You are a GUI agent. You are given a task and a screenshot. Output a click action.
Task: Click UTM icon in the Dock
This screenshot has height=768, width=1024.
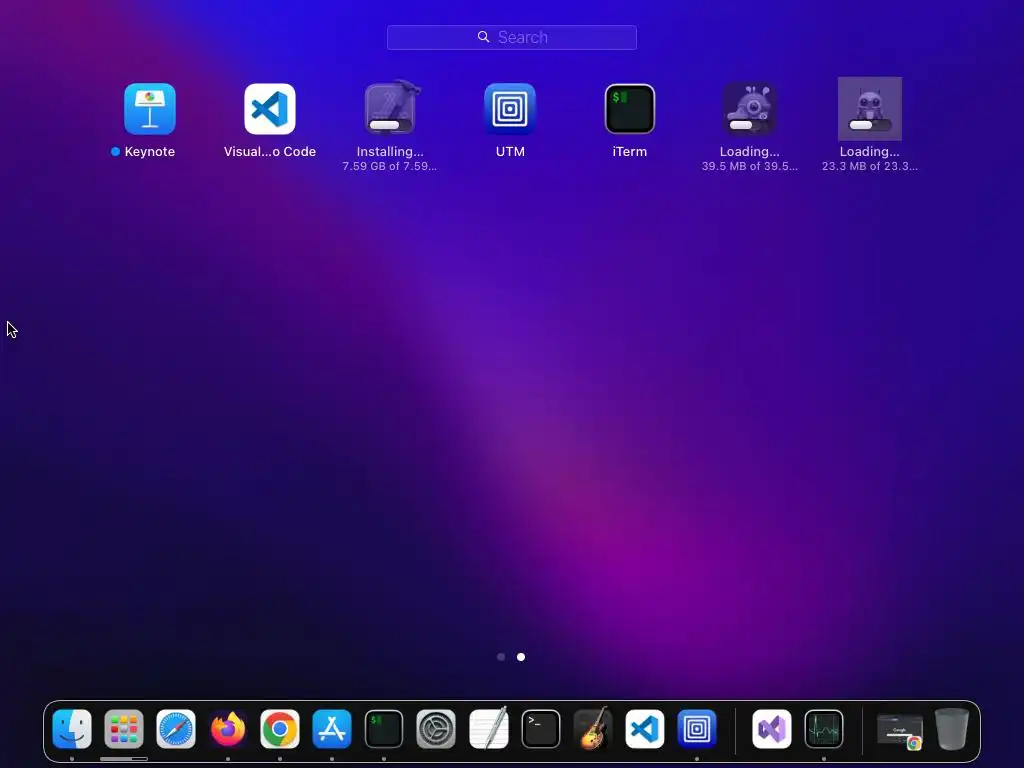coord(697,729)
